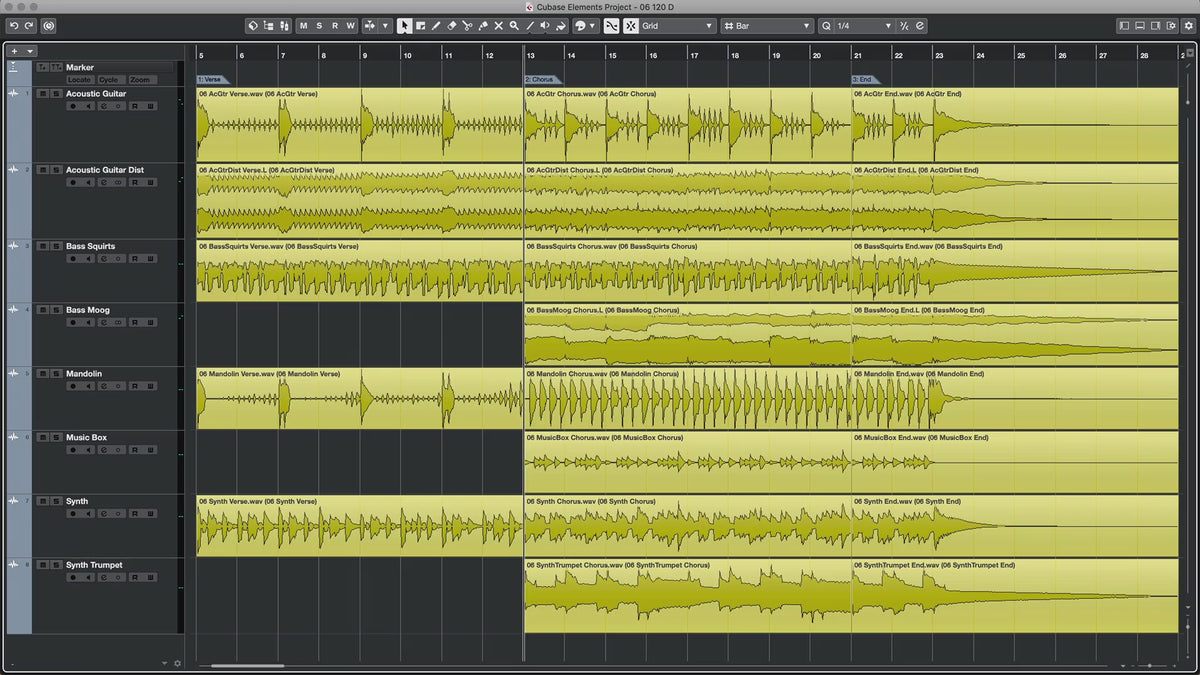The width and height of the screenshot is (1200, 675).
Task: Open the setup gear at top right
Action: [x=1187, y=26]
